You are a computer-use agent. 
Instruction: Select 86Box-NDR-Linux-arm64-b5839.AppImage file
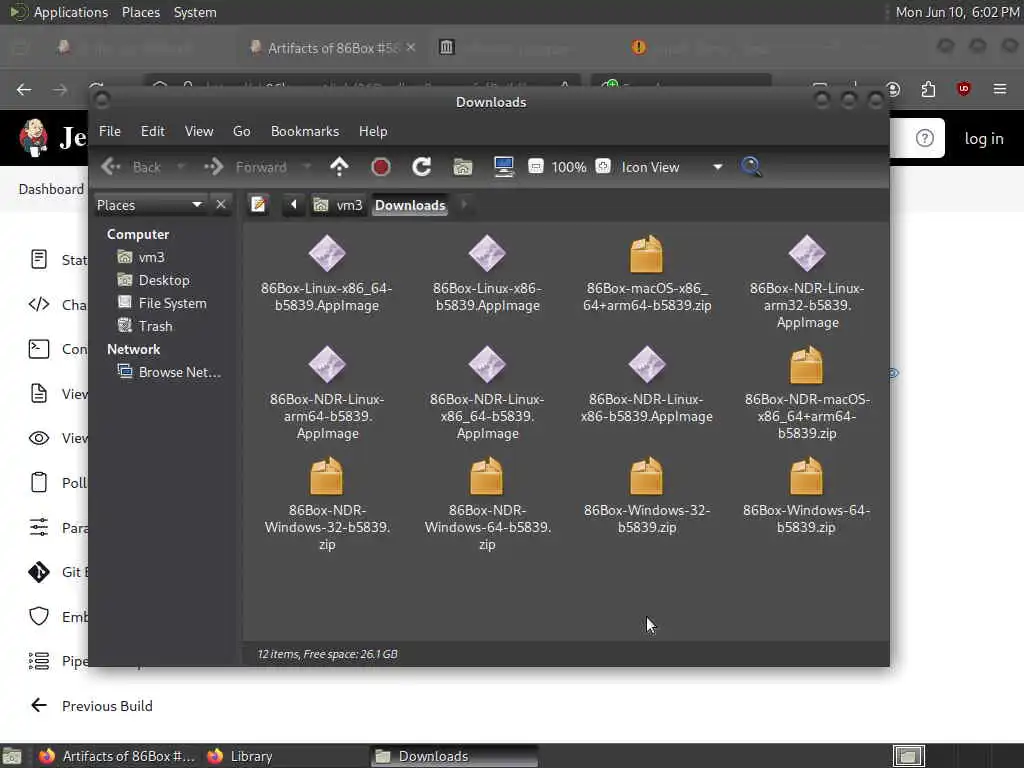pyautogui.click(x=327, y=392)
